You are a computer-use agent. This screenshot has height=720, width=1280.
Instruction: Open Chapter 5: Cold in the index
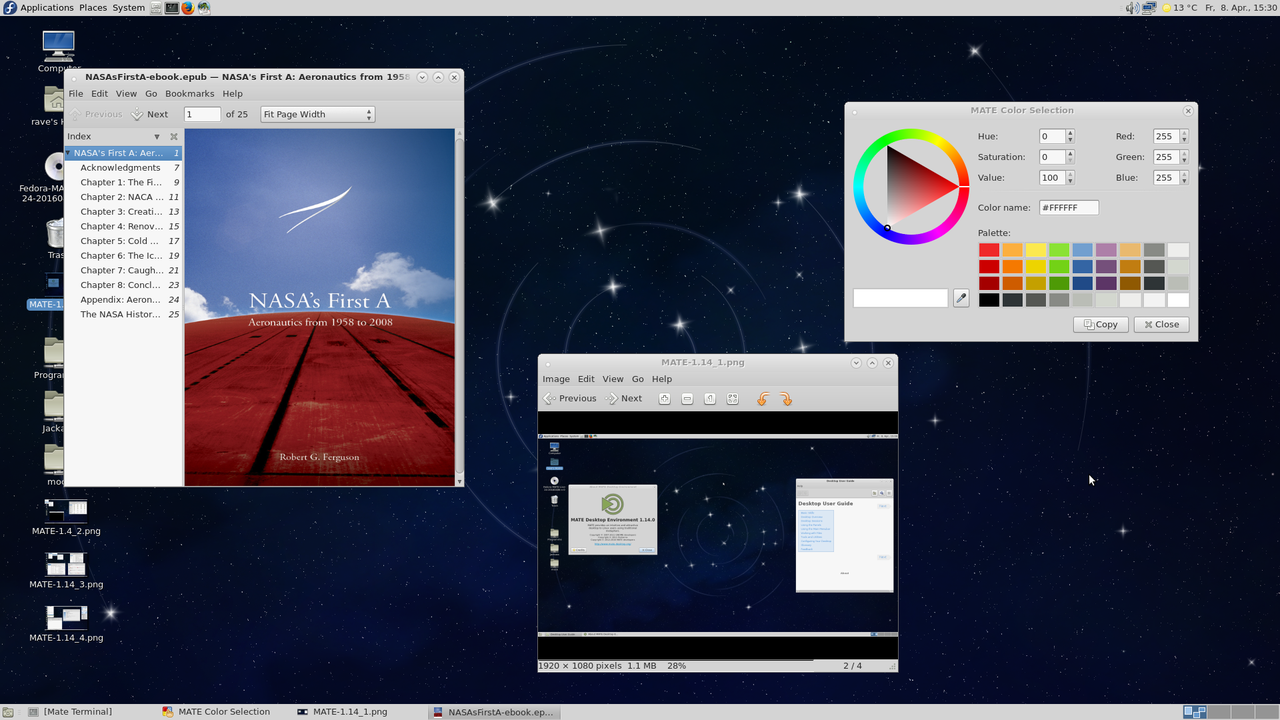click(x=119, y=241)
